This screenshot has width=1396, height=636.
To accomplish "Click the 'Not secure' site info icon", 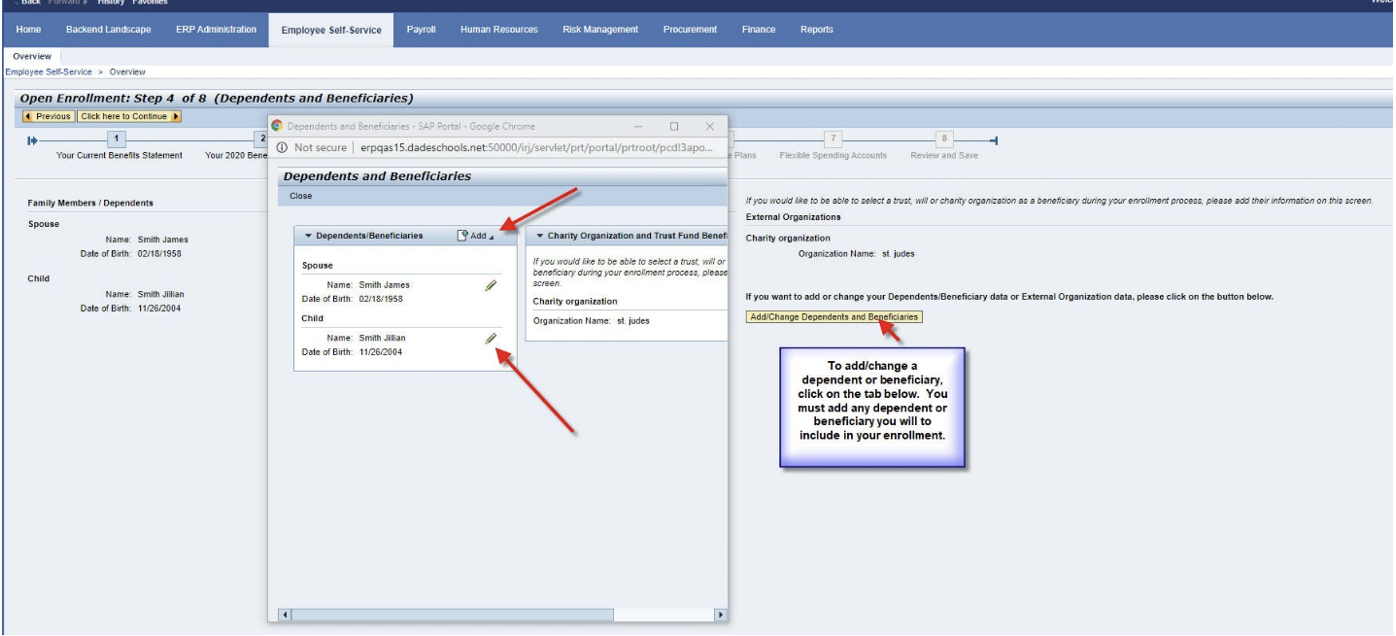I will pos(282,148).
